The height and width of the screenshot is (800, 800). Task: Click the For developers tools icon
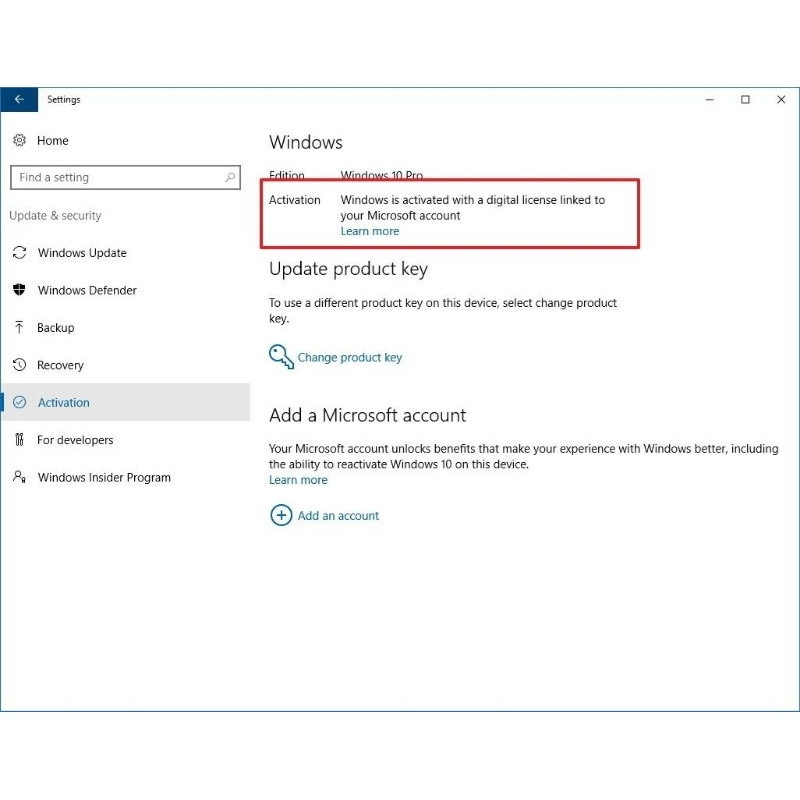tap(19, 440)
